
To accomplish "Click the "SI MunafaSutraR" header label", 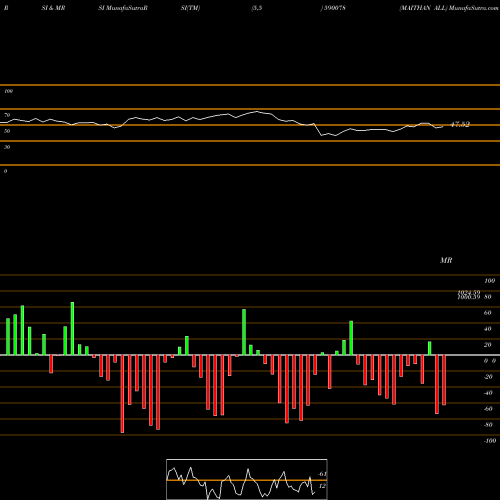I will pyautogui.click(x=123, y=8).
